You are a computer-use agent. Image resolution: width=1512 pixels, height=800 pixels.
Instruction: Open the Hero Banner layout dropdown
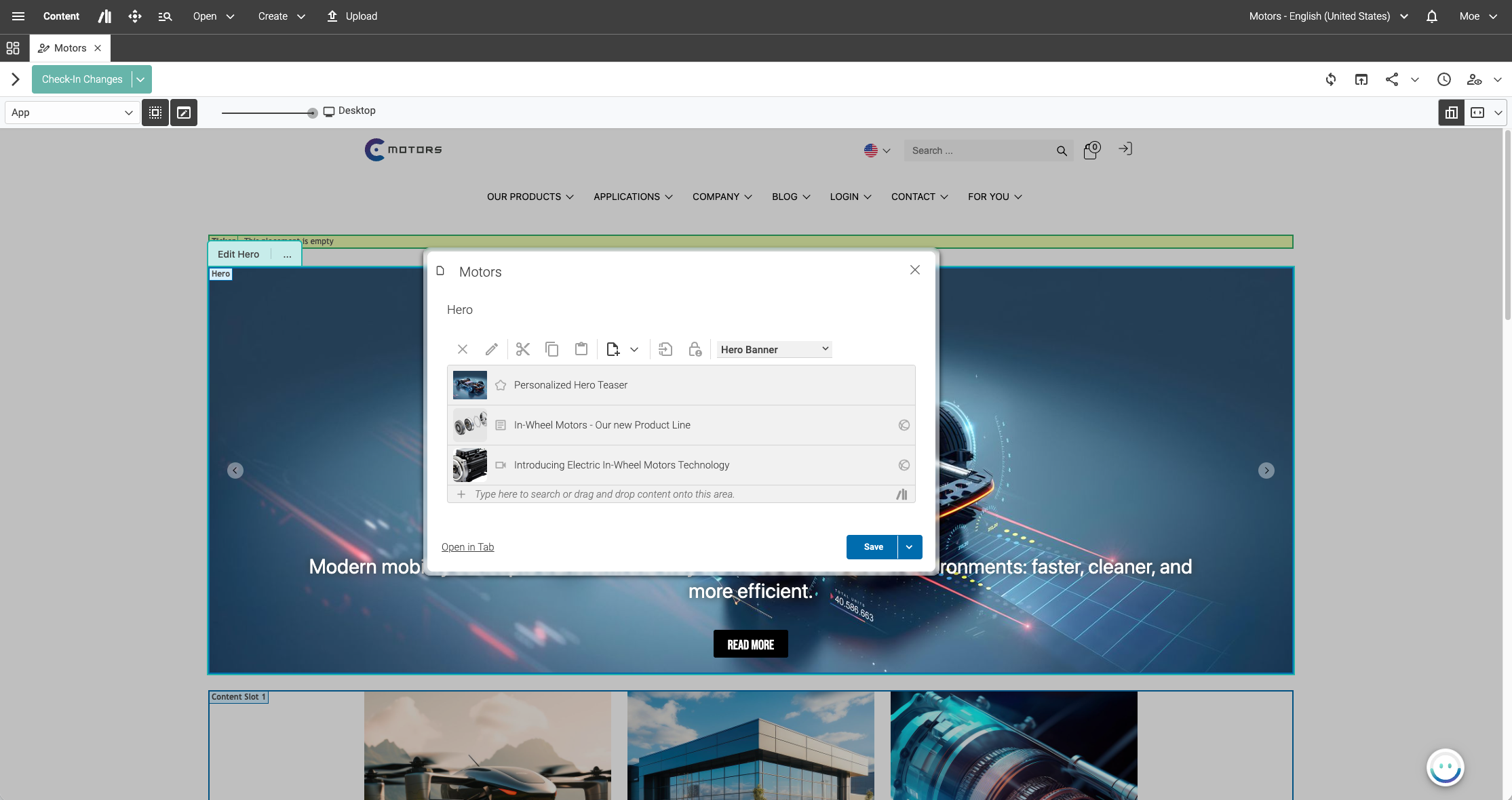coord(774,349)
